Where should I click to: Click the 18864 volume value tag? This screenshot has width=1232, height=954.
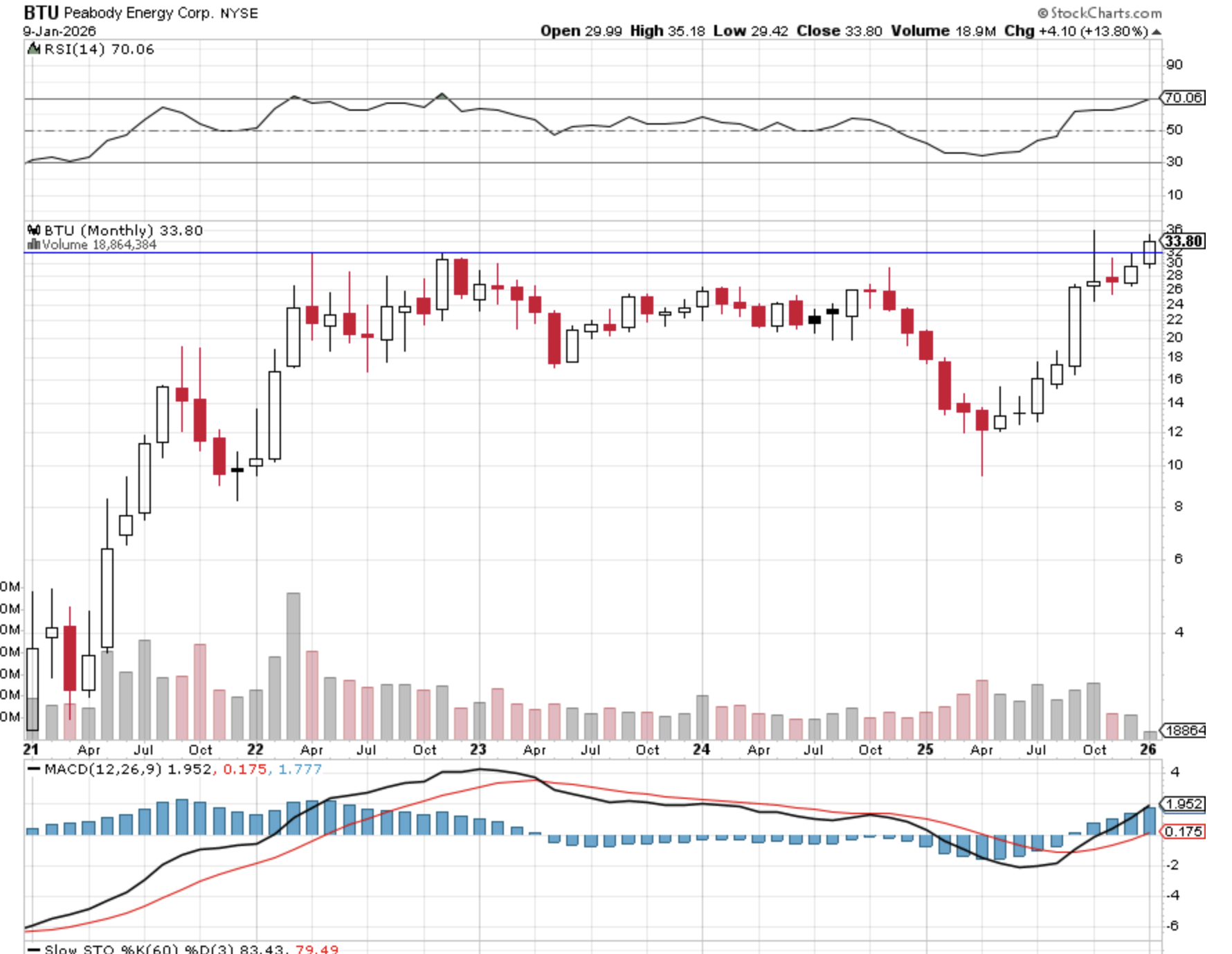(x=1185, y=730)
